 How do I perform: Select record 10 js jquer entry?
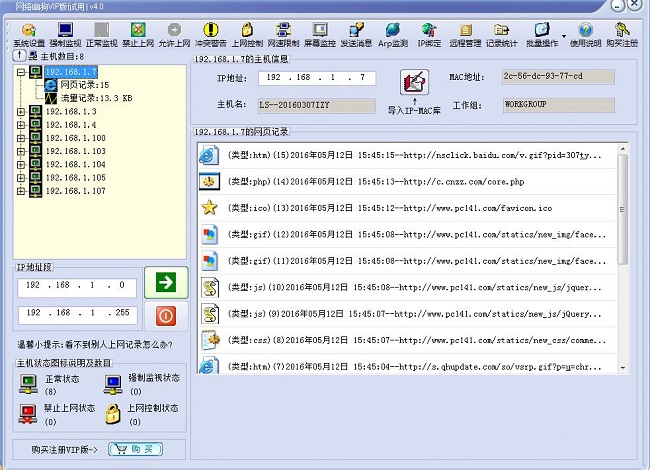407,288
